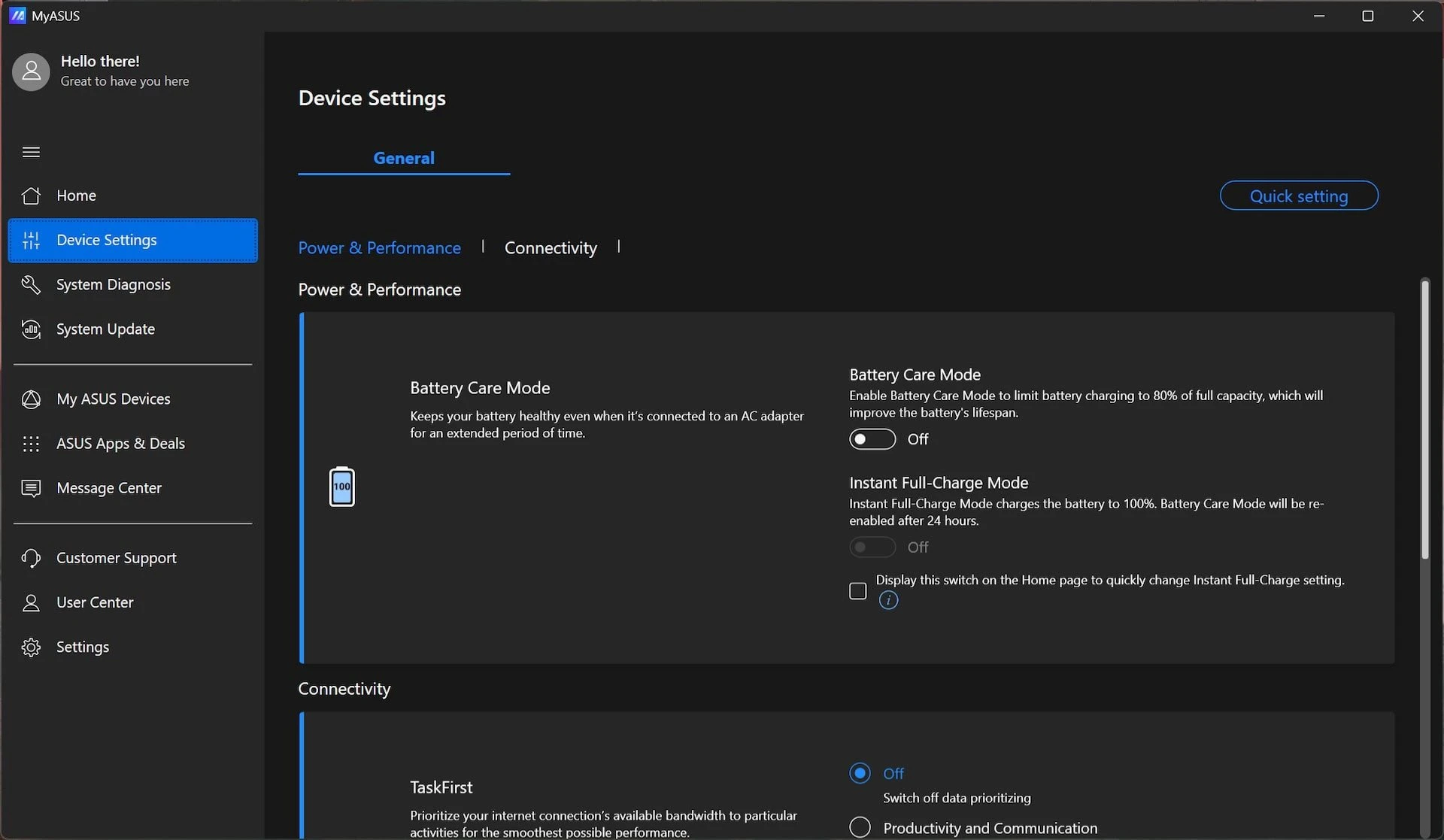The height and width of the screenshot is (840, 1444).
Task: Jump to Connectivity section link
Action: (x=551, y=247)
